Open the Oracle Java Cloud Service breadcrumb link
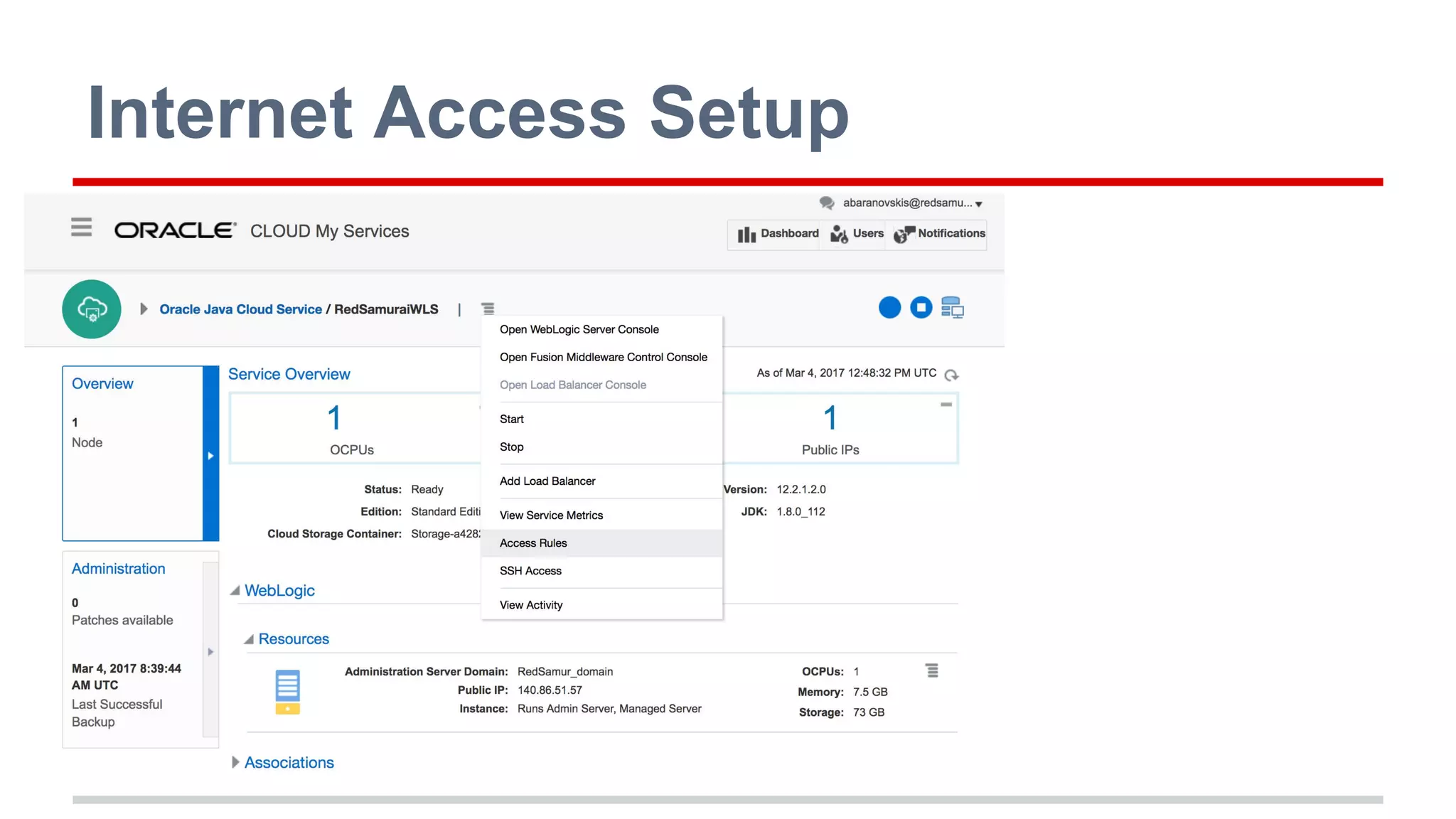This screenshot has width=1456, height=819. tap(240, 309)
